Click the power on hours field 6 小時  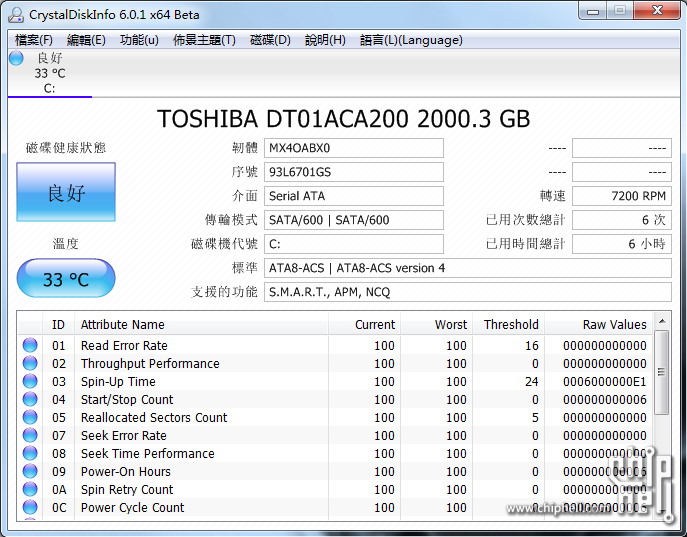pyautogui.click(x=622, y=244)
